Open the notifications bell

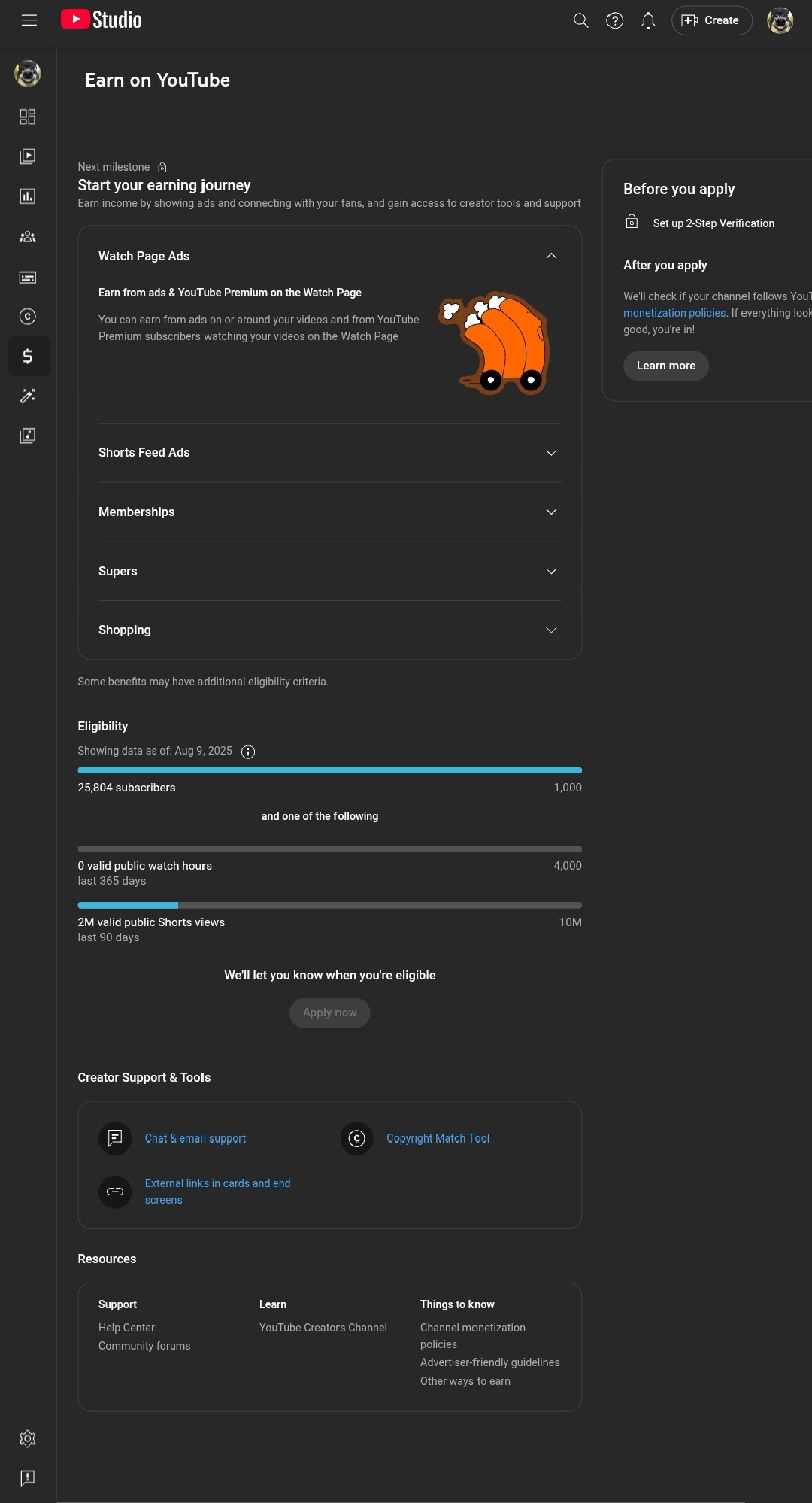pyautogui.click(x=648, y=20)
